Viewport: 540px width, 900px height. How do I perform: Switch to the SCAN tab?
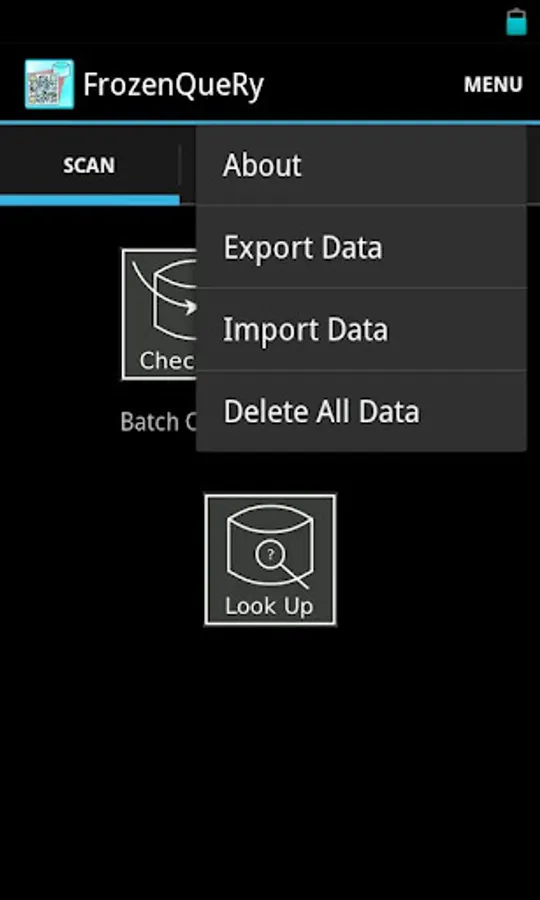click(x=90, y=165)
